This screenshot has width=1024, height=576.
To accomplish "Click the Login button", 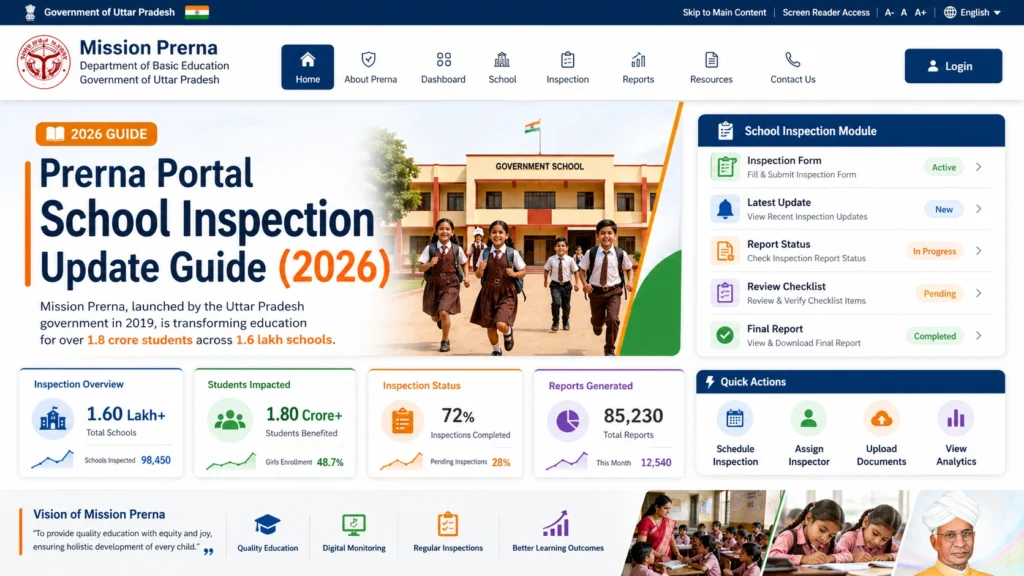I will pyautogui.click(x=953, y=66).
